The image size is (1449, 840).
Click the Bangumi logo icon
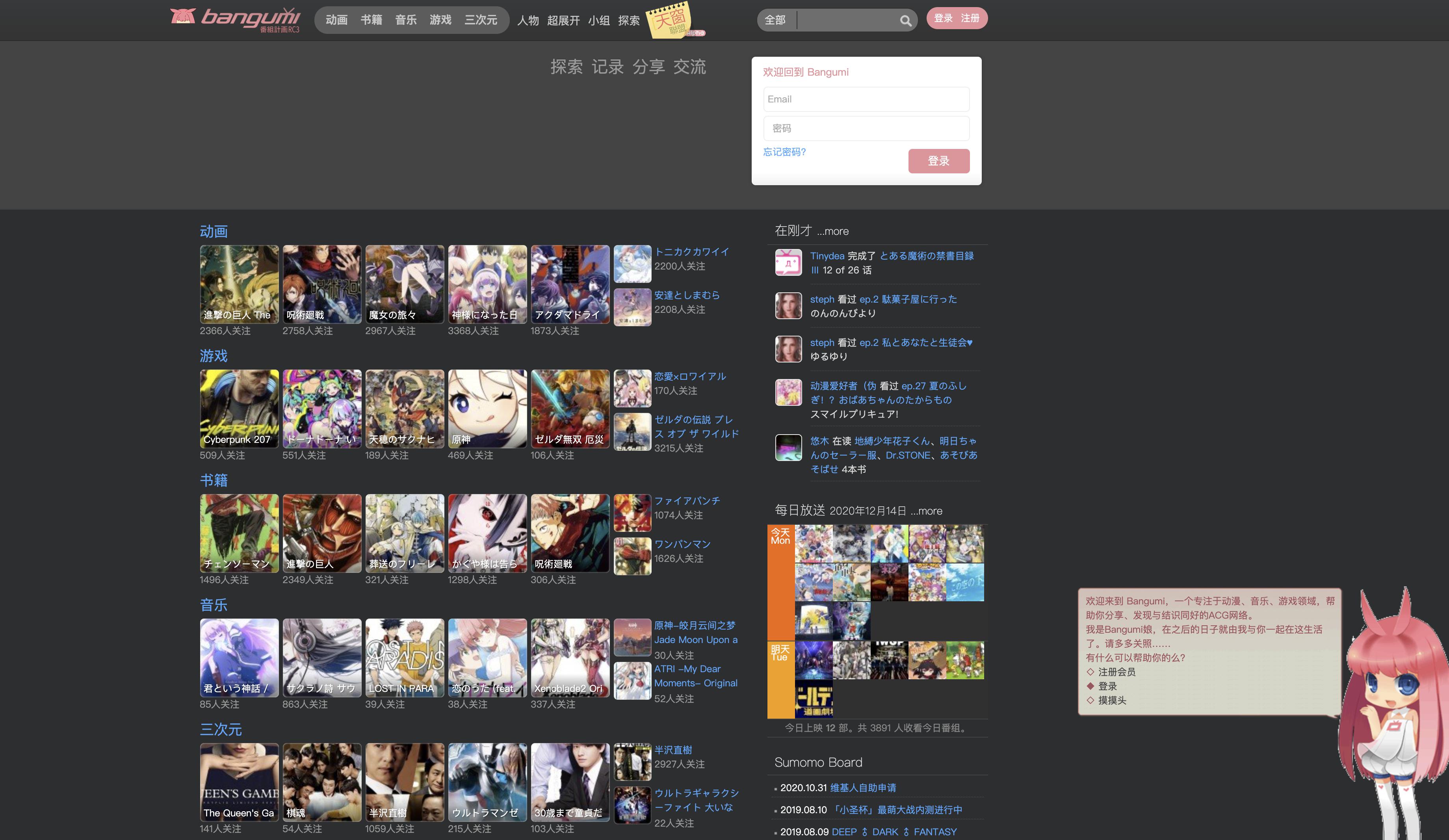pyautogui.click(x=183, y=17)
